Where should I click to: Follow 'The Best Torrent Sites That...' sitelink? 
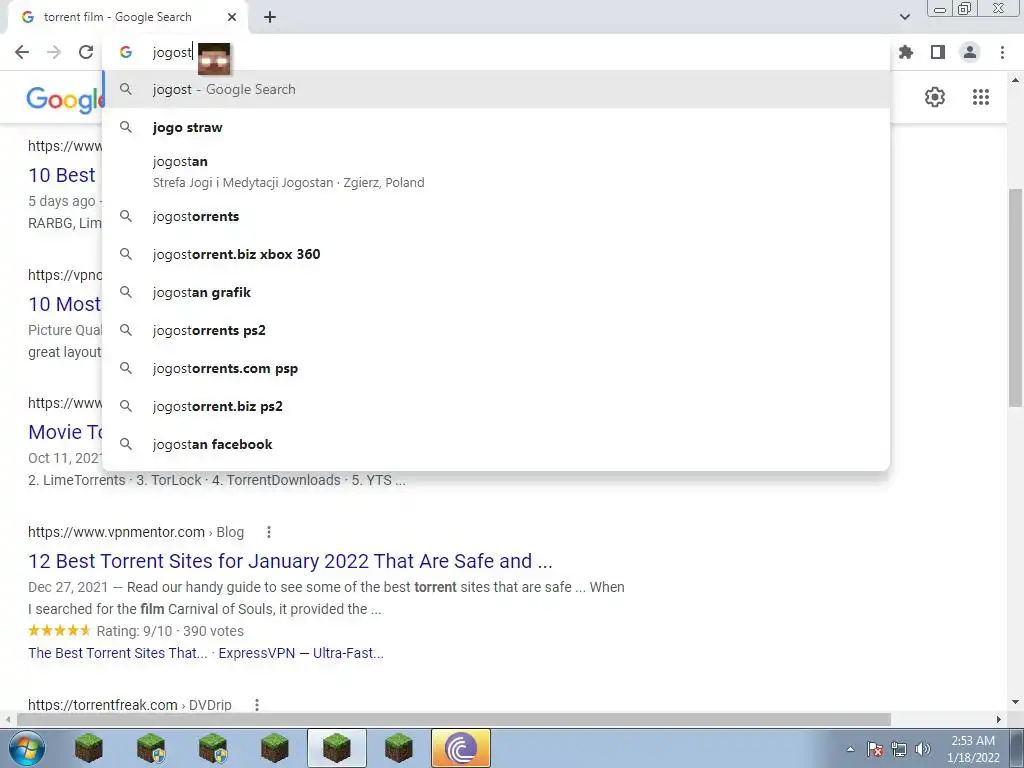118,653
